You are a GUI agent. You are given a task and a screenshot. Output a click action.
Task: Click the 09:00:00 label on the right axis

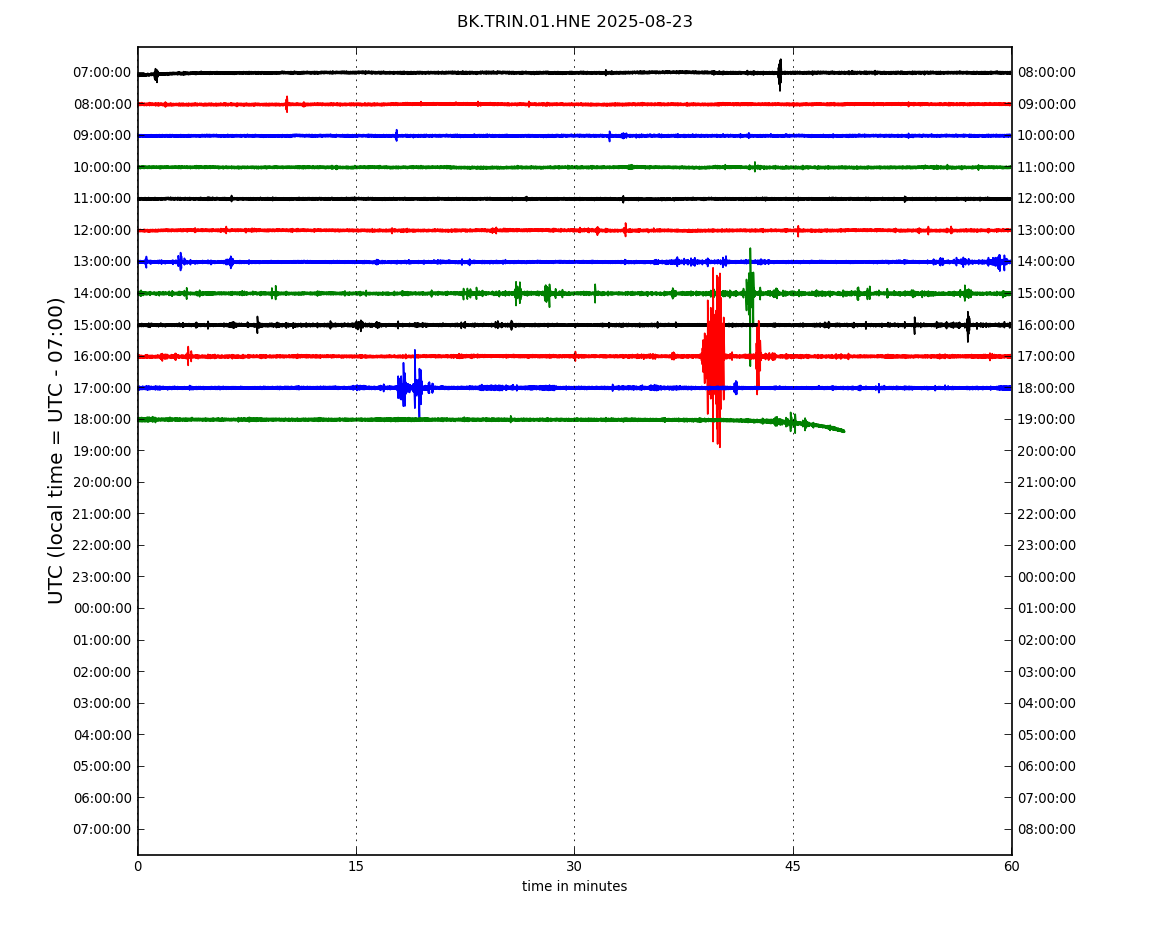coord(1047,104)
